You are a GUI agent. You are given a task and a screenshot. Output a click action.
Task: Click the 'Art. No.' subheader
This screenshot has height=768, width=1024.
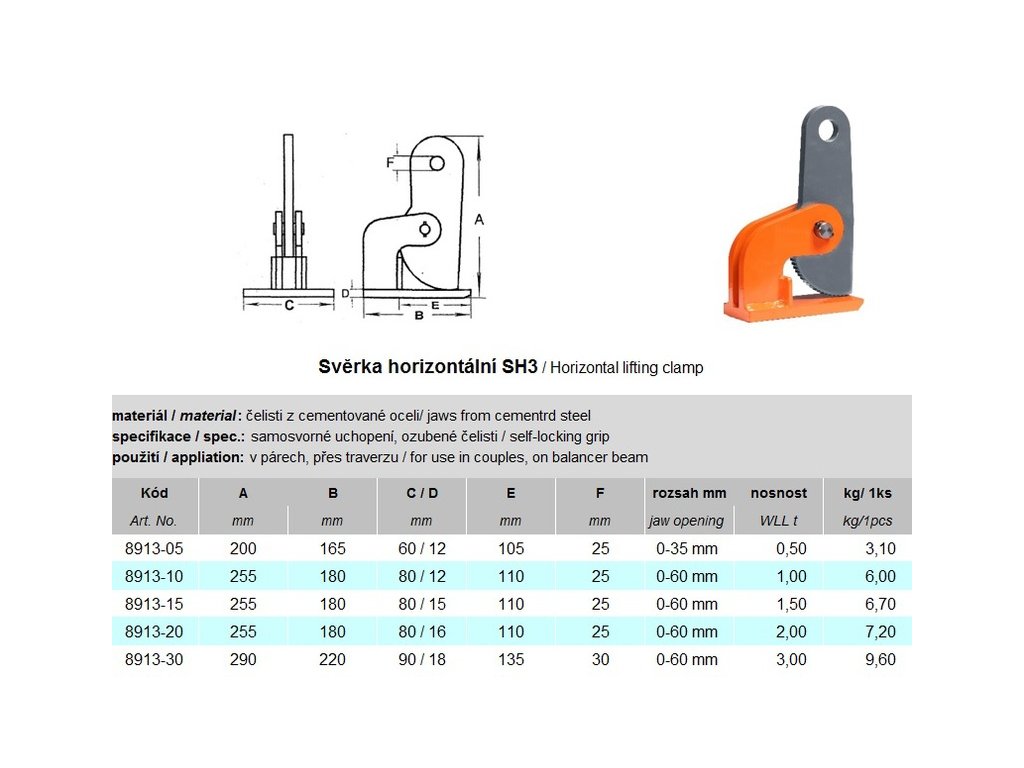tap(153, 521)
